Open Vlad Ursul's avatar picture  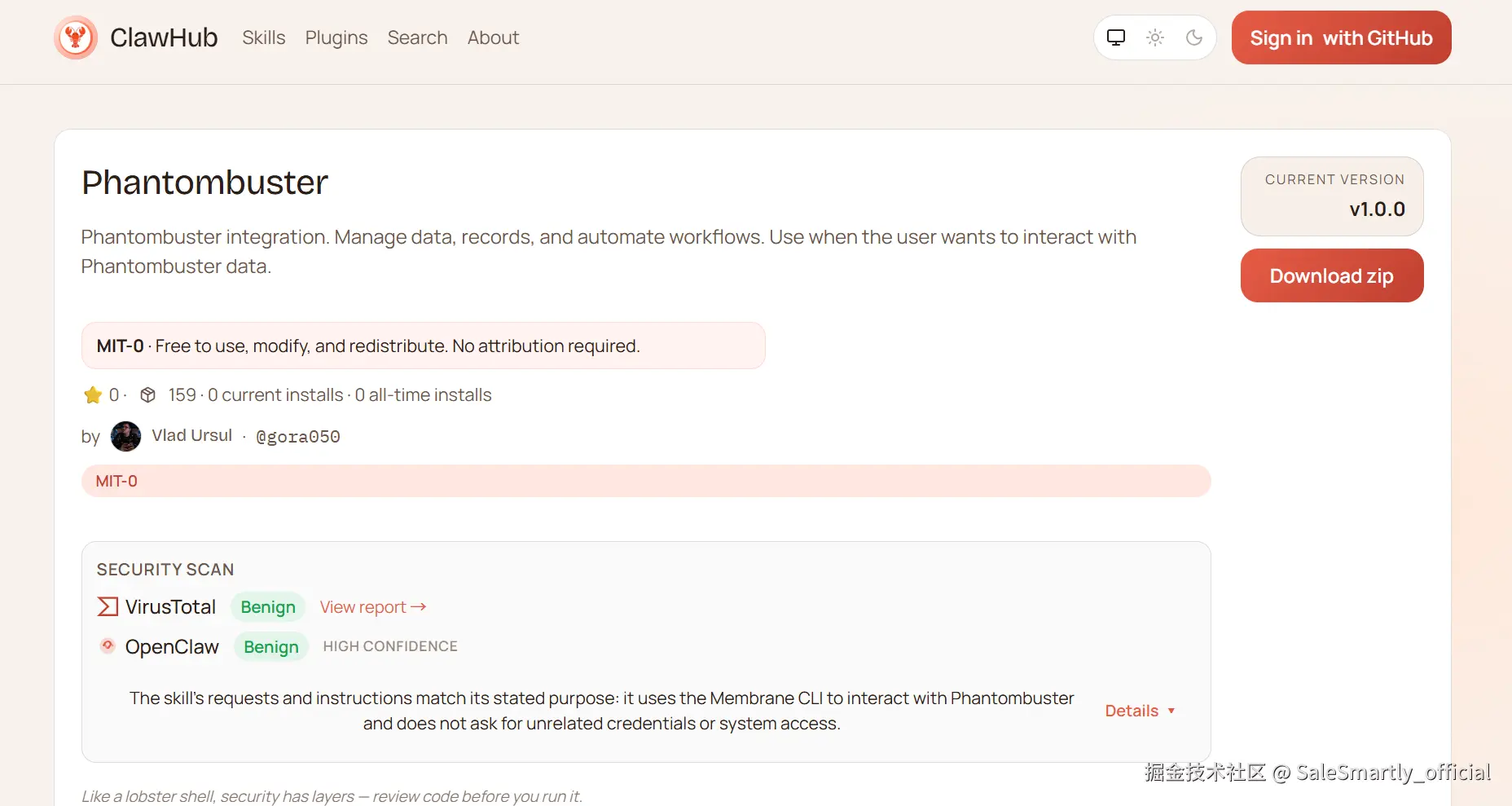click(x=125, y=436)
